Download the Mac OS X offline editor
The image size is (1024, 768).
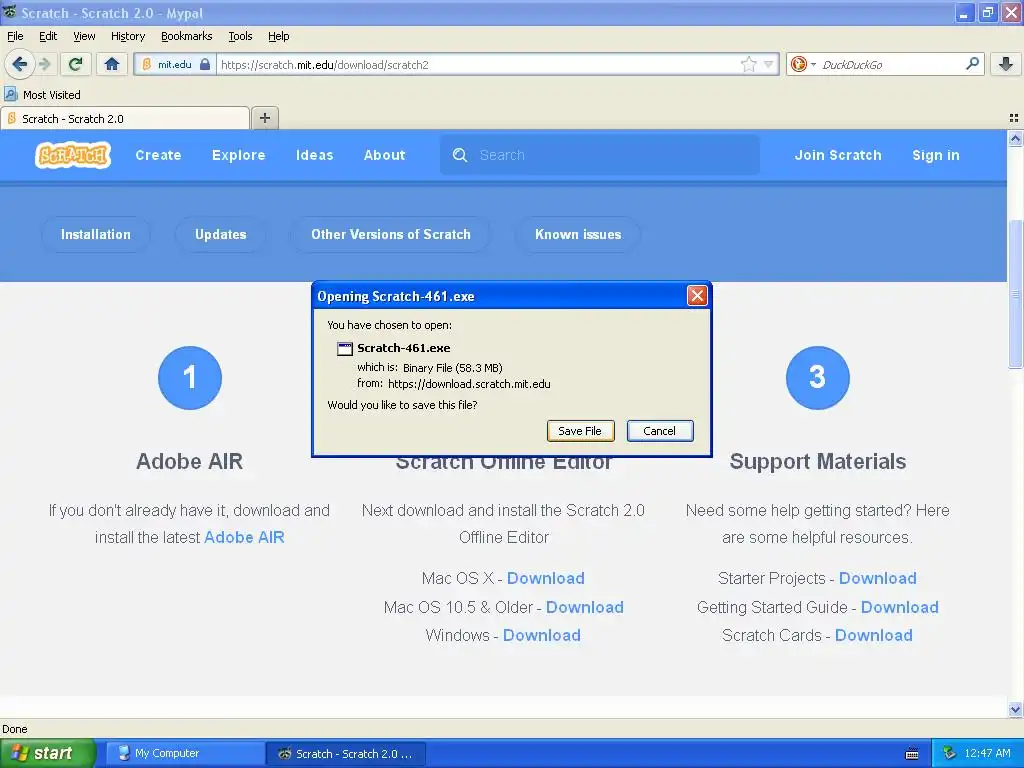point(545,579)
